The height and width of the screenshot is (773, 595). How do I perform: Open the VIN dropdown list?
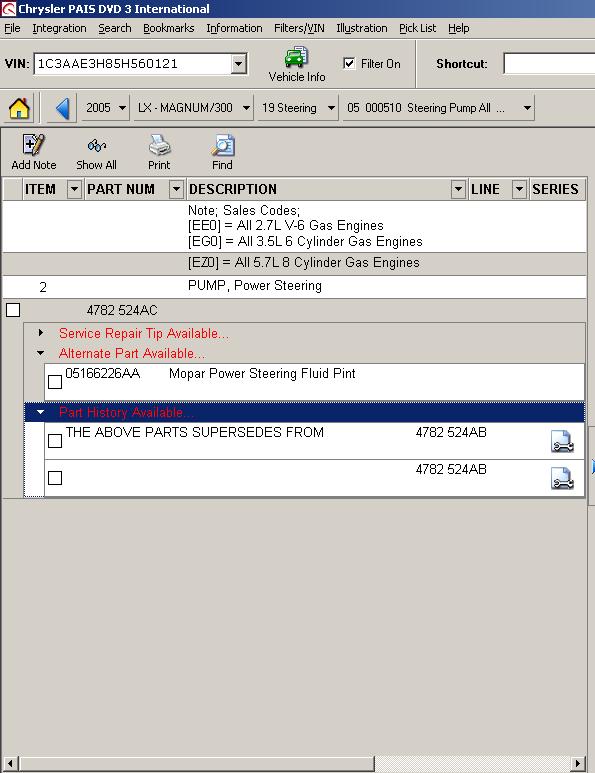[238, 64]
